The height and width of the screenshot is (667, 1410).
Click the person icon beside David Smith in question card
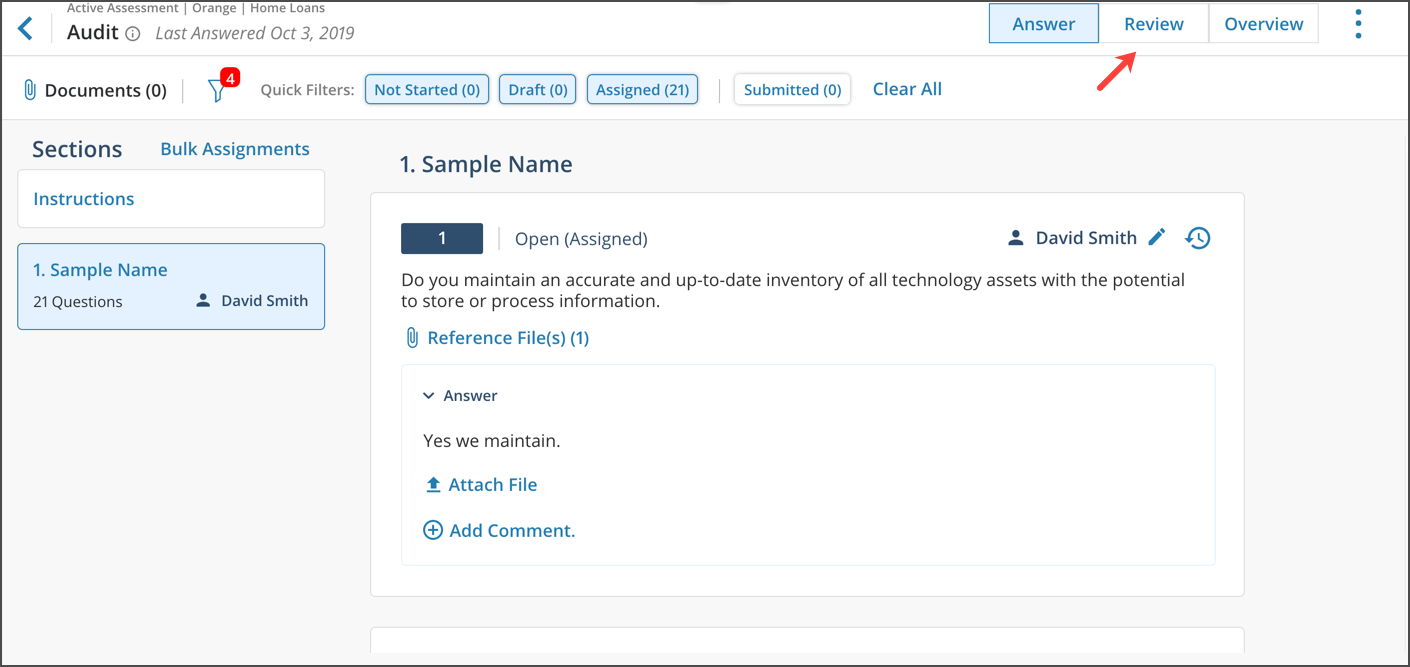pos(1016,238)
